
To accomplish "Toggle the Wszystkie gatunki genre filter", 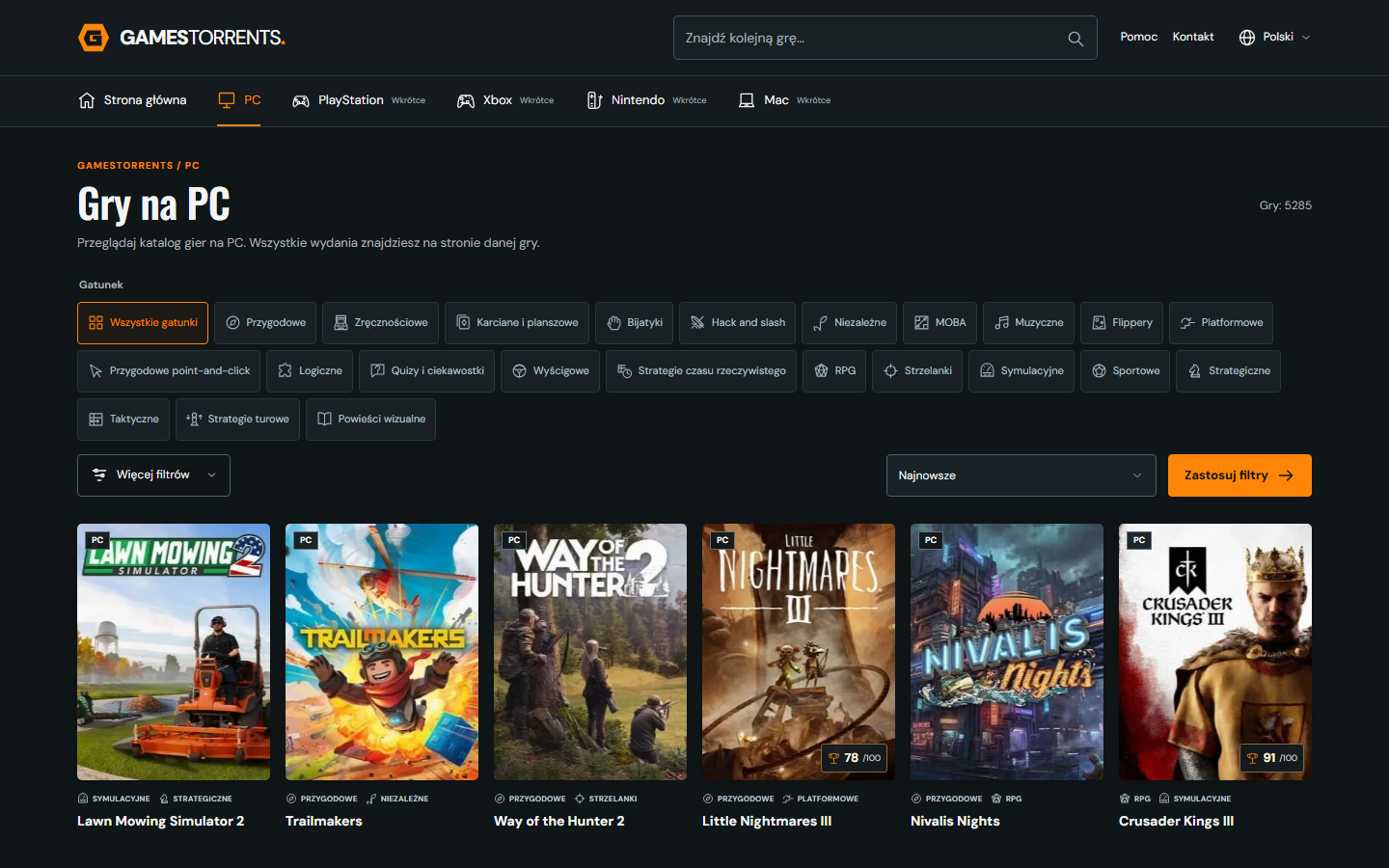I will (x=143, y=323).
